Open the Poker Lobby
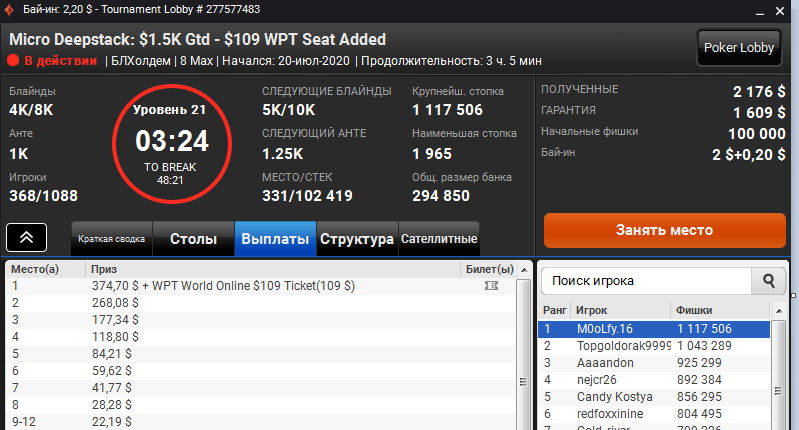The image size is (799, 430). tap(739, 48)
